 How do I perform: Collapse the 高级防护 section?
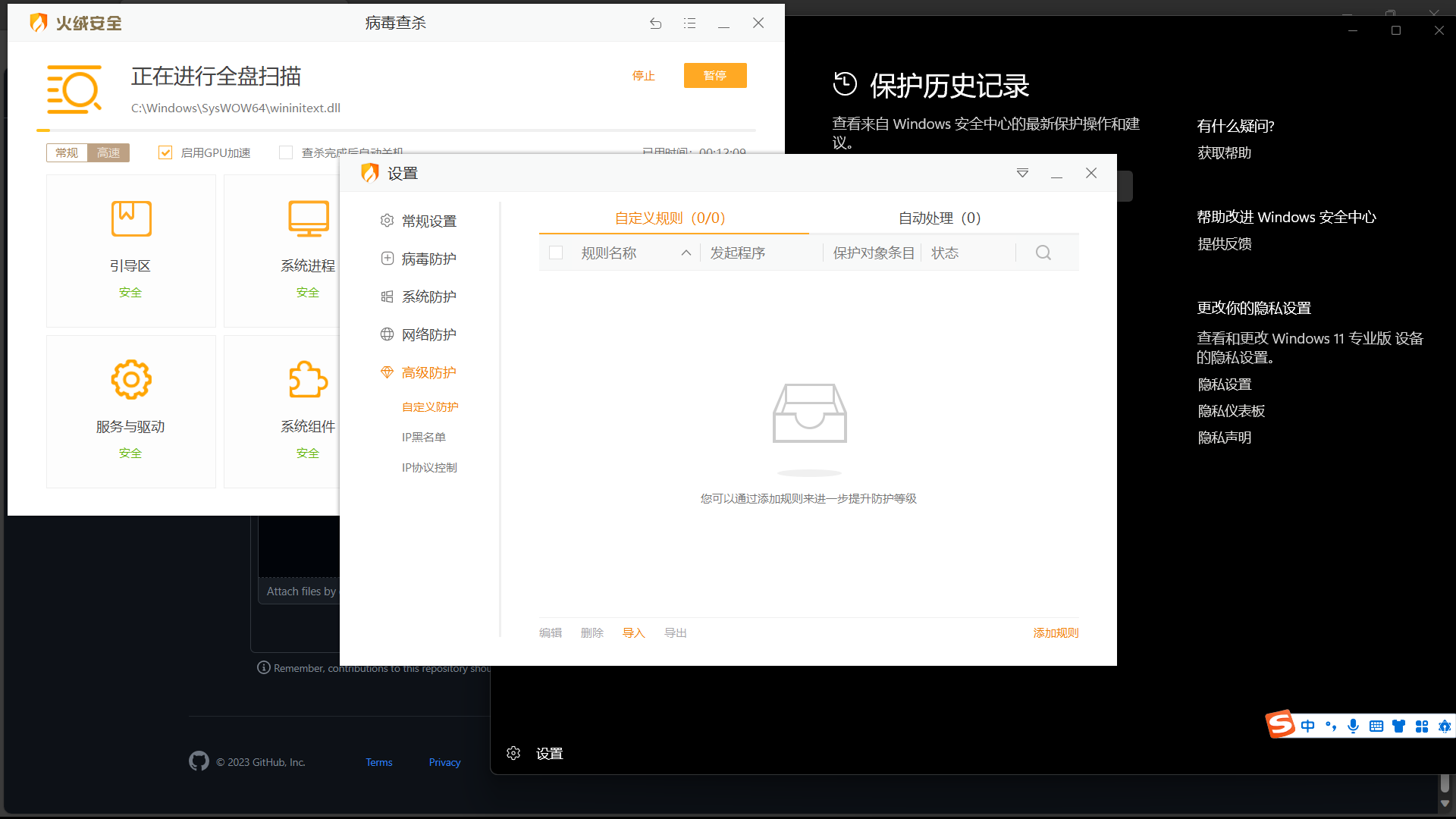[428, 372]
